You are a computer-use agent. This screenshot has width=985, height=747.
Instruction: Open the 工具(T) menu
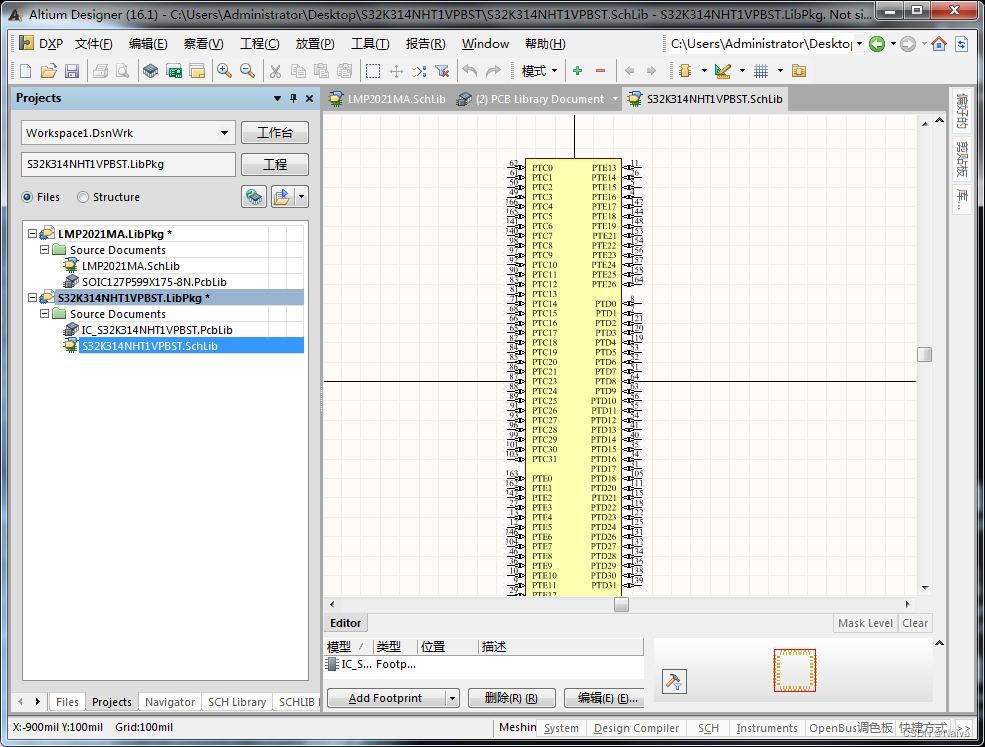click(370, 43)
